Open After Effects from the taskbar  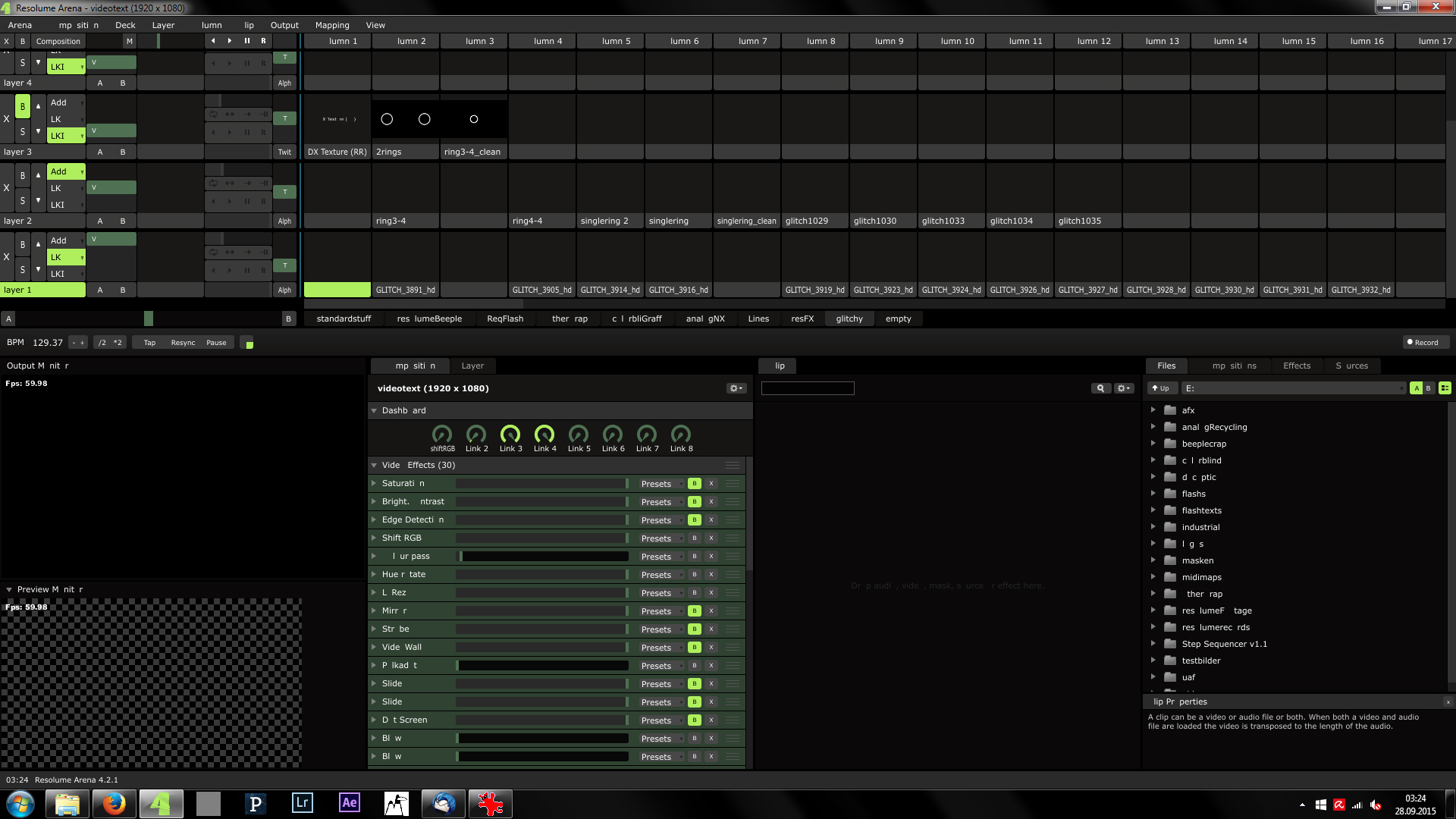point(349,803)
